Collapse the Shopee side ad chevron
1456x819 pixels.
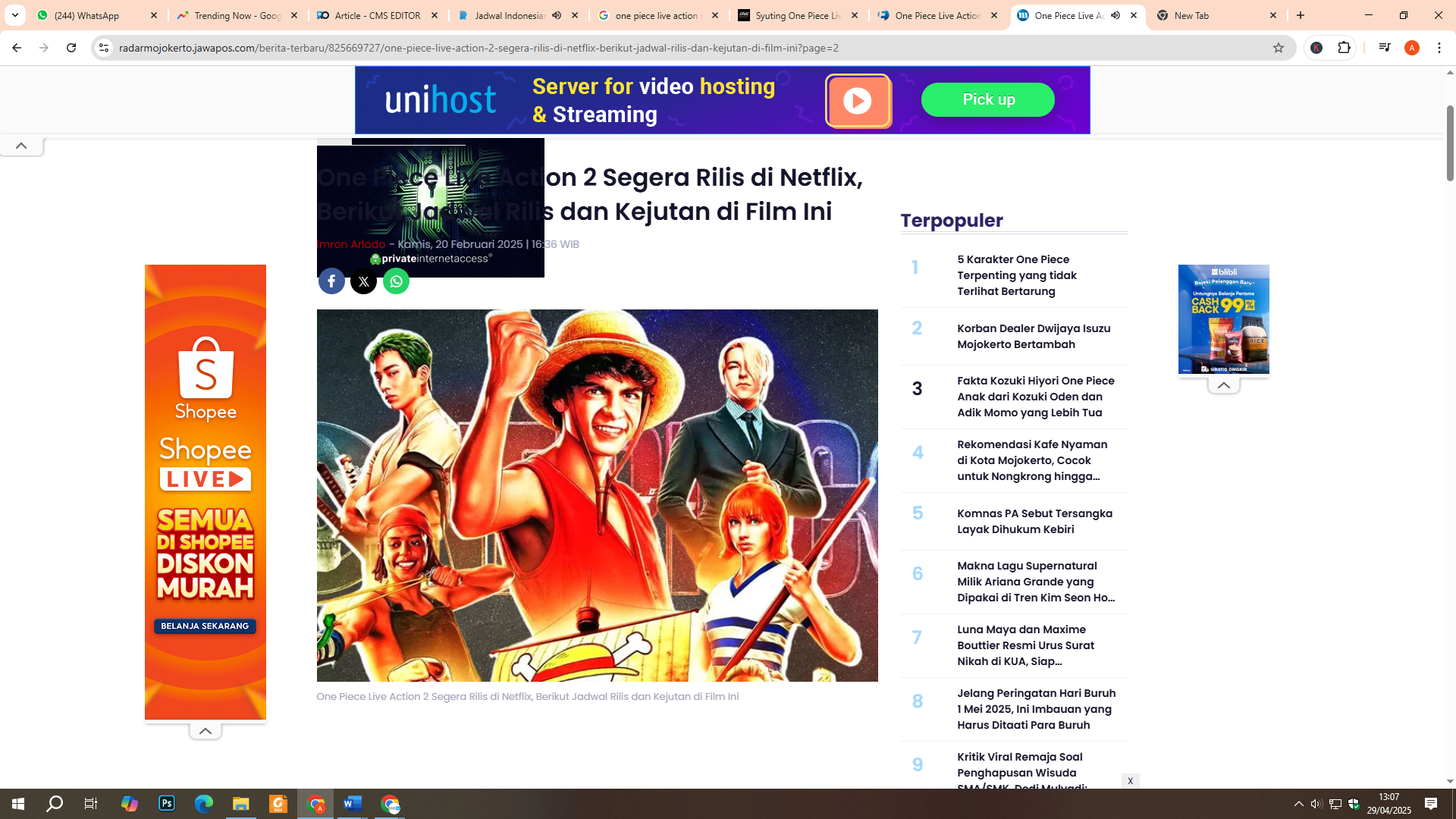pos(206,731)
